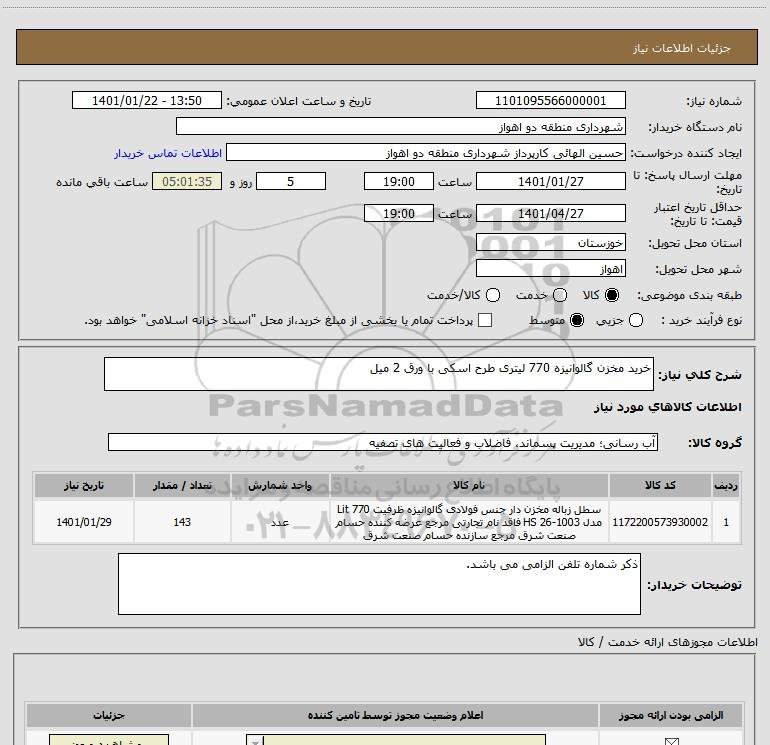The height and width of the screenshot is (745, 770).
Task: Click the price validity date 1401/04/27
Action: click(x=550, y=213)
